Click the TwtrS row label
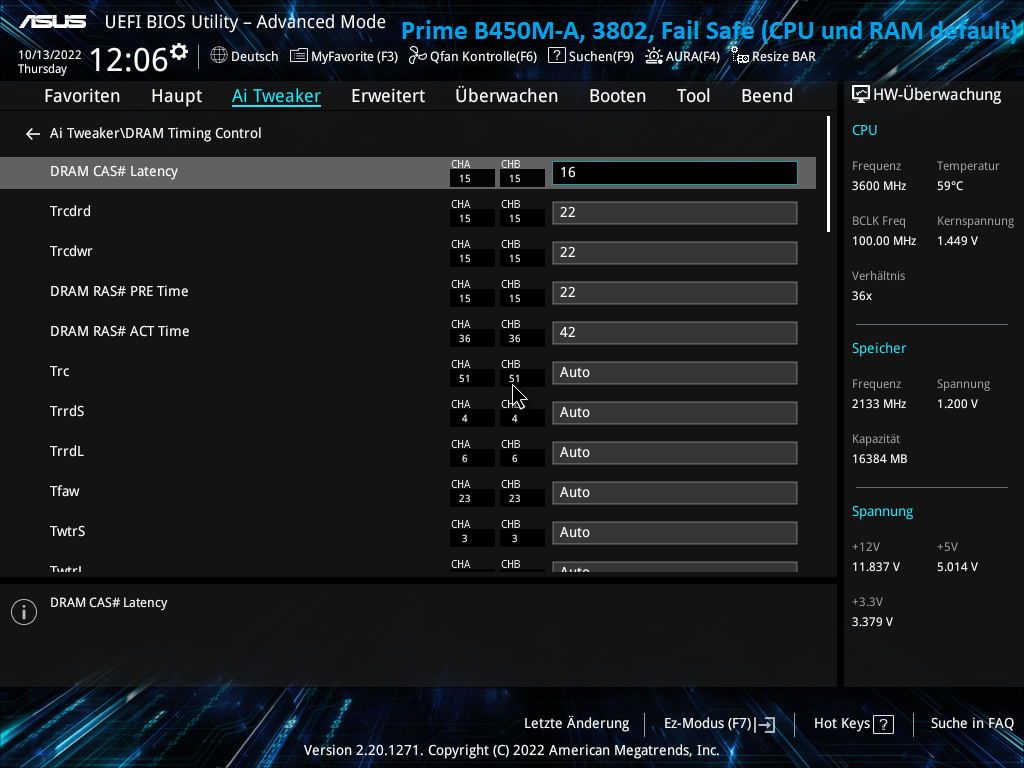Image resolution: width=1024 pixels, height=768 pixels. coord(67,531)
